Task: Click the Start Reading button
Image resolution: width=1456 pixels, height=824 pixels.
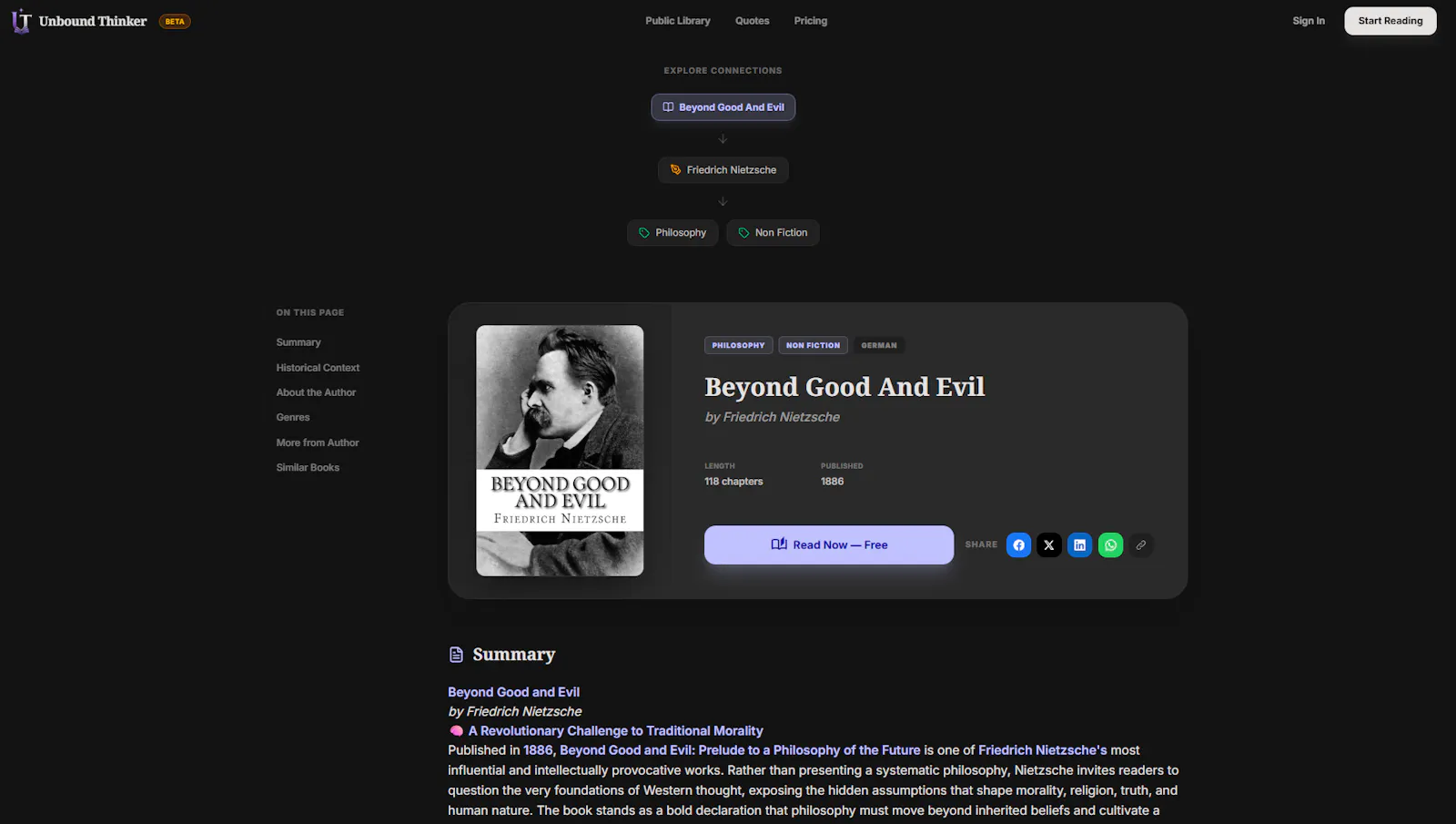Action: pyautogui.click(x=1390, y=21)
